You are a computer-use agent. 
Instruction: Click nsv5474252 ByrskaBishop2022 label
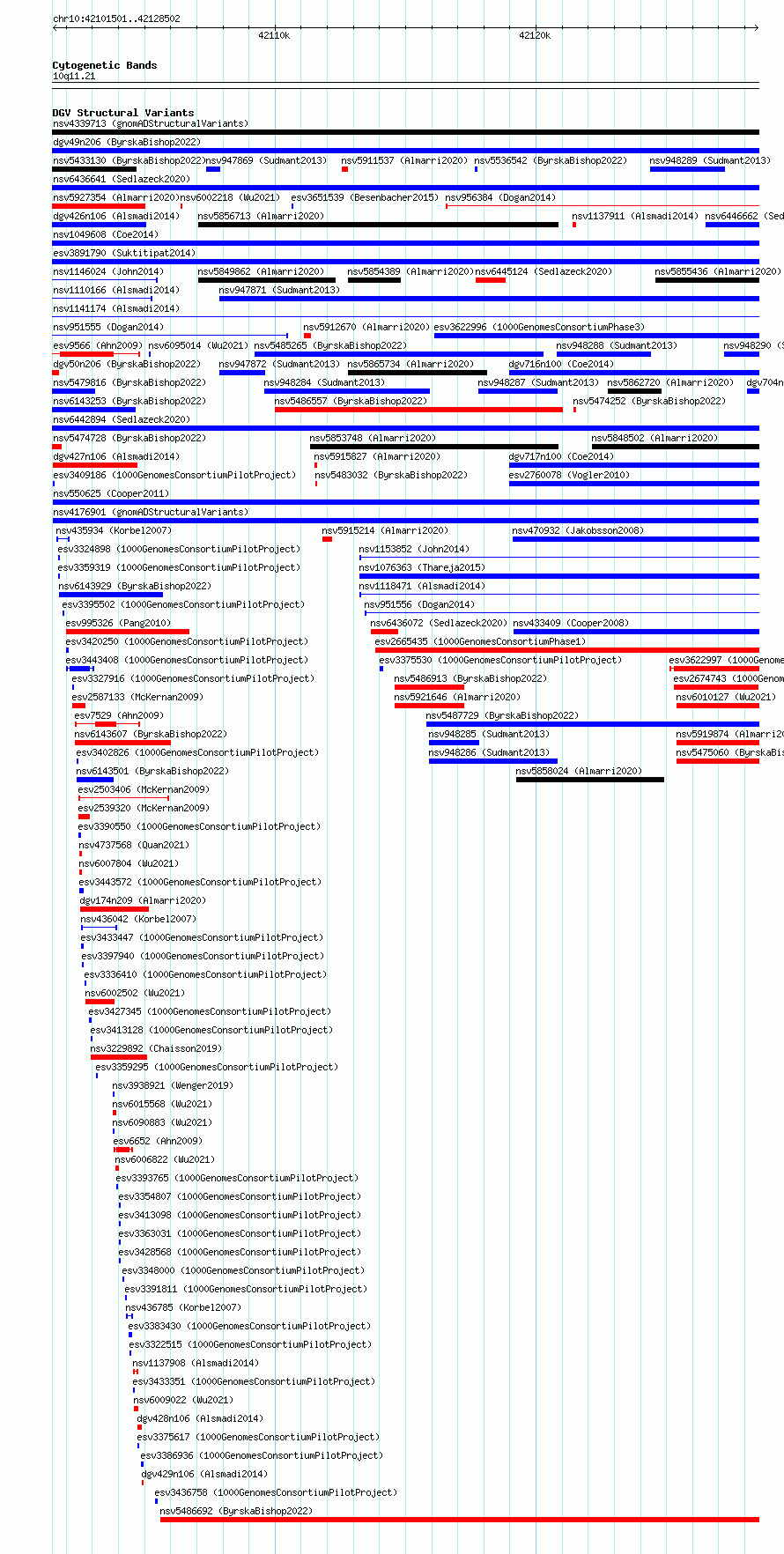(649, 401)
